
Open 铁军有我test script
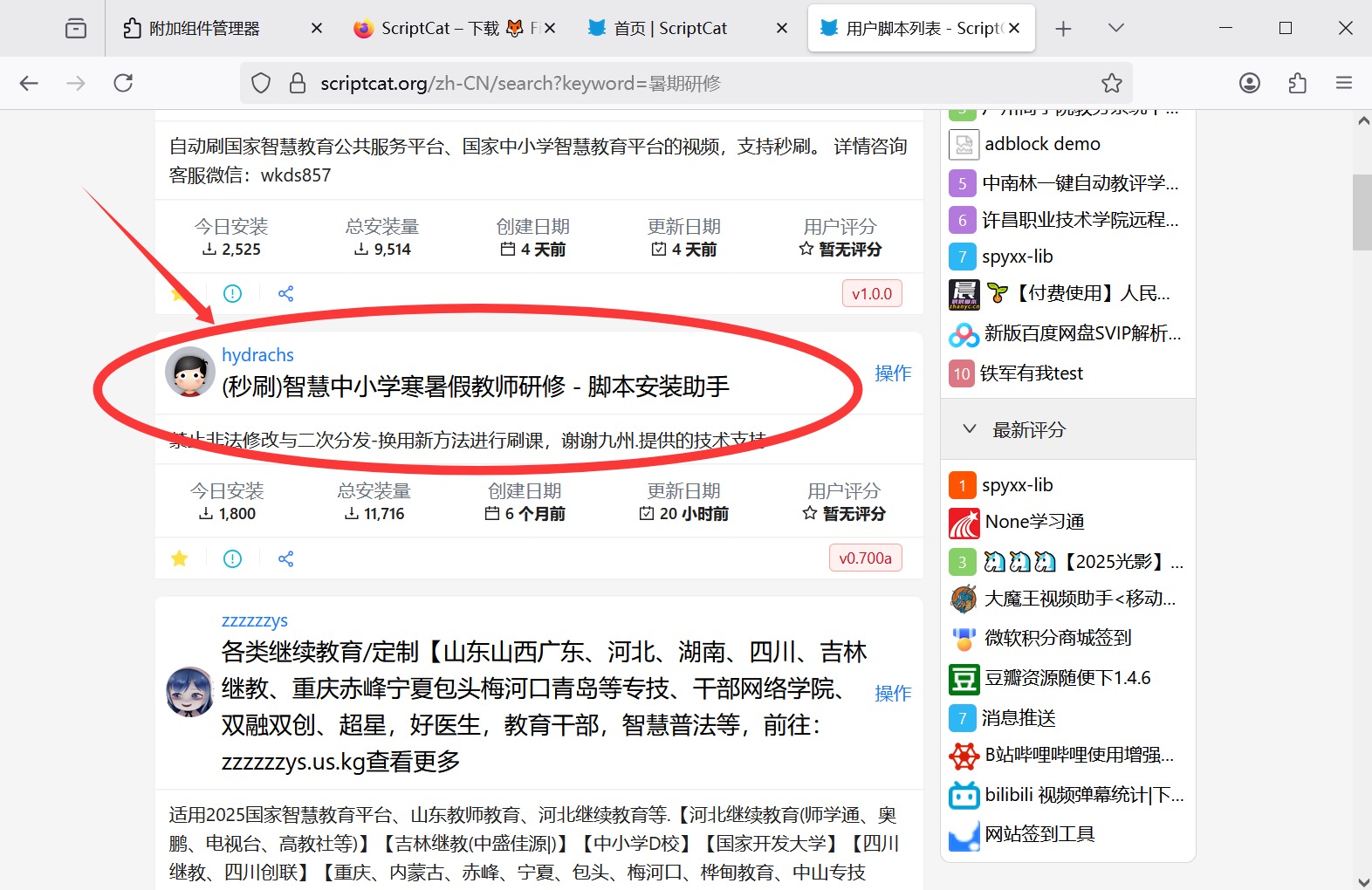tap(1032, 373)
